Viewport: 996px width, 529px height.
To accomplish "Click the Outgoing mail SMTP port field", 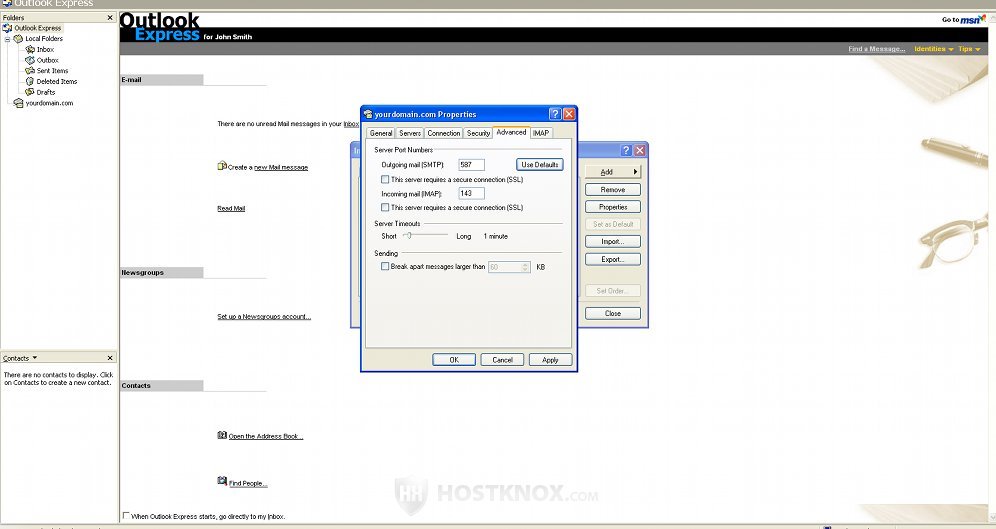I will pos(471,165).
